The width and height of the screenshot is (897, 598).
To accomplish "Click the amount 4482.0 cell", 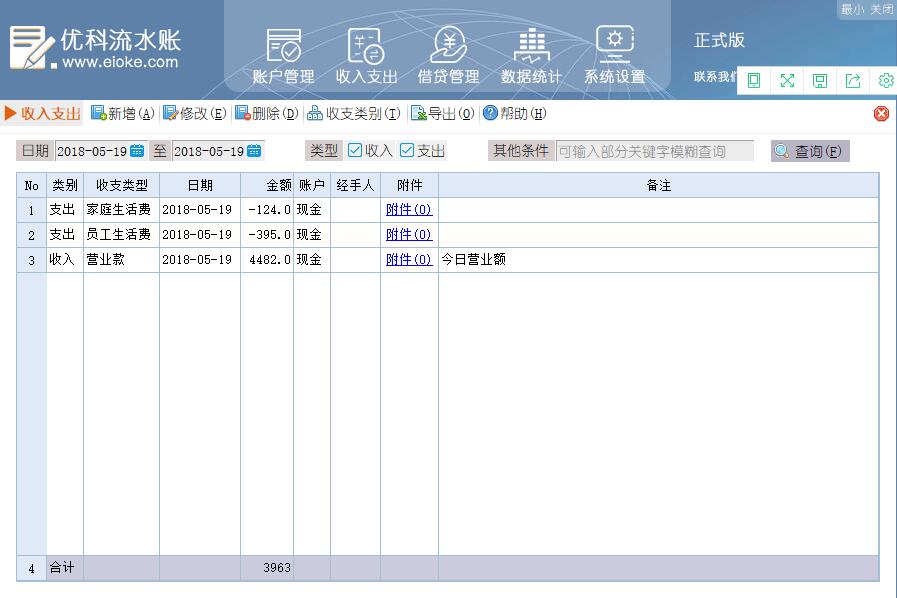I will pos(267,260).
